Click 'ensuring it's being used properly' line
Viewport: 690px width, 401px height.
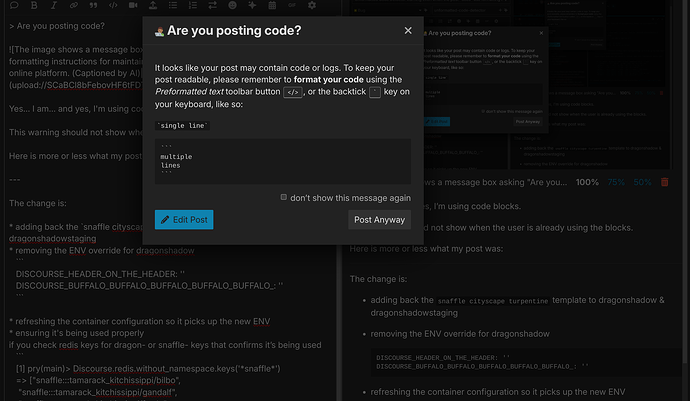click(77, 333)
